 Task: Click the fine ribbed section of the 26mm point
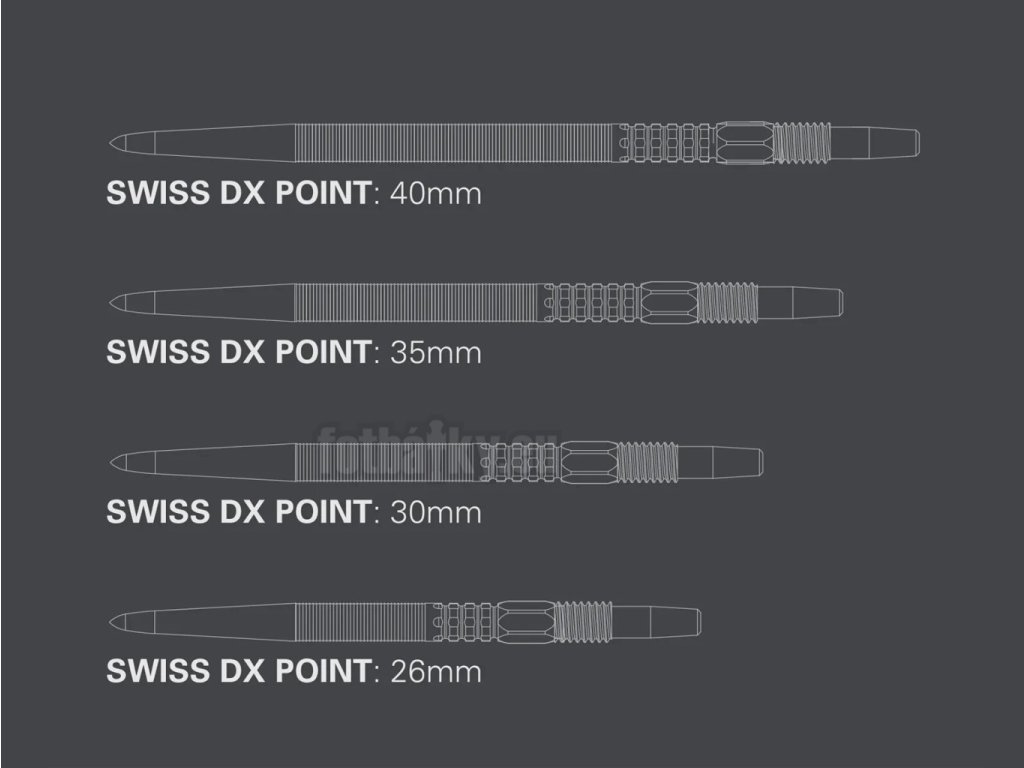pos(363,621)
